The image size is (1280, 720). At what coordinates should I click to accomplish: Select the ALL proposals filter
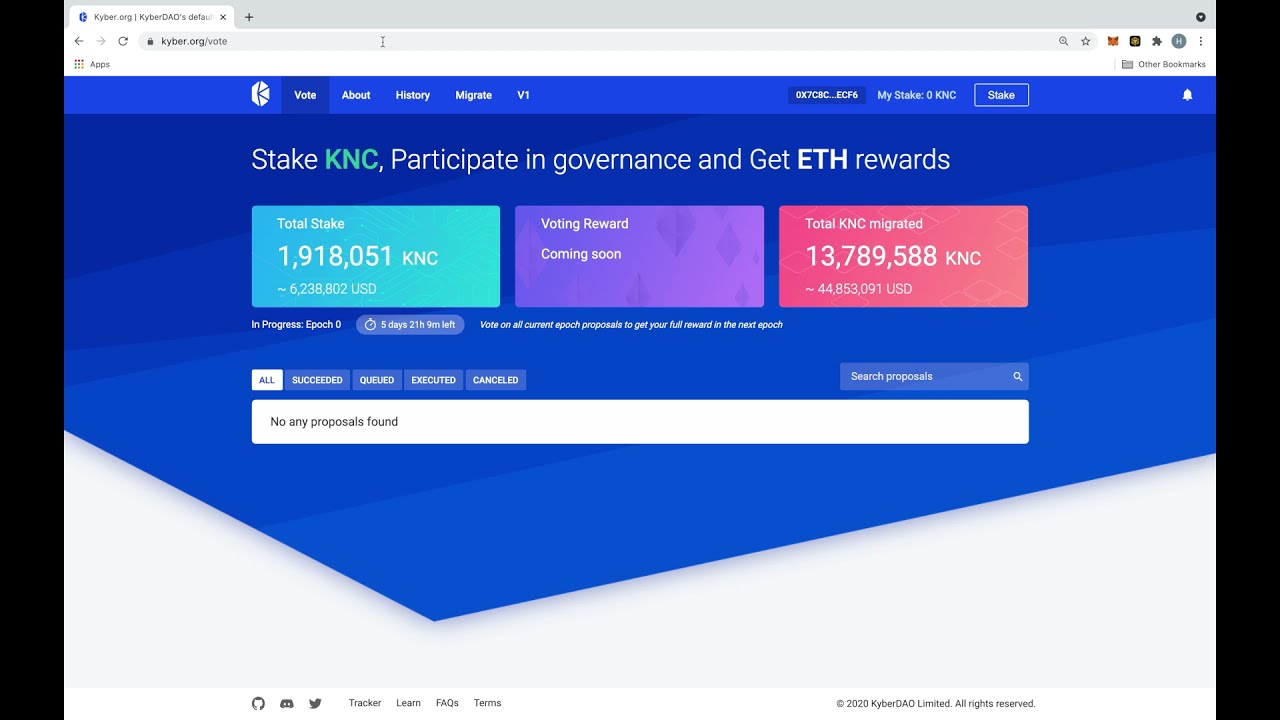tap(267, 380)
